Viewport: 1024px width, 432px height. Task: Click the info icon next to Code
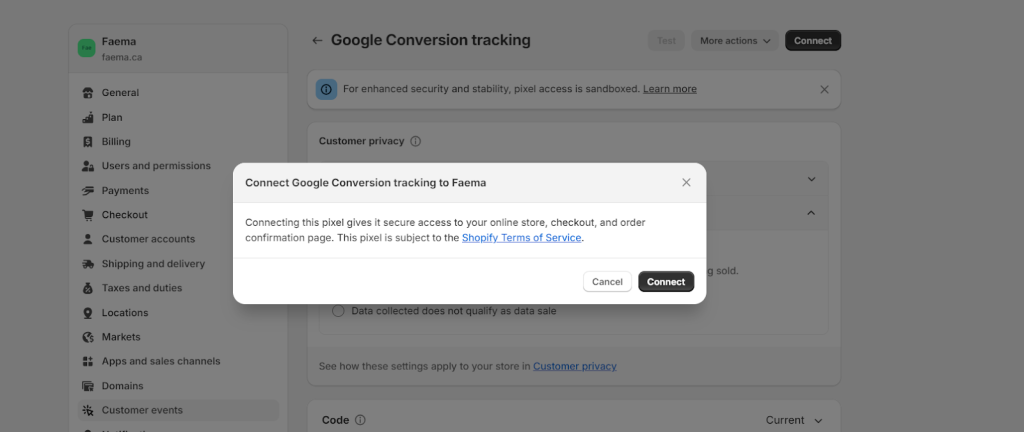[x=360, y=421]
